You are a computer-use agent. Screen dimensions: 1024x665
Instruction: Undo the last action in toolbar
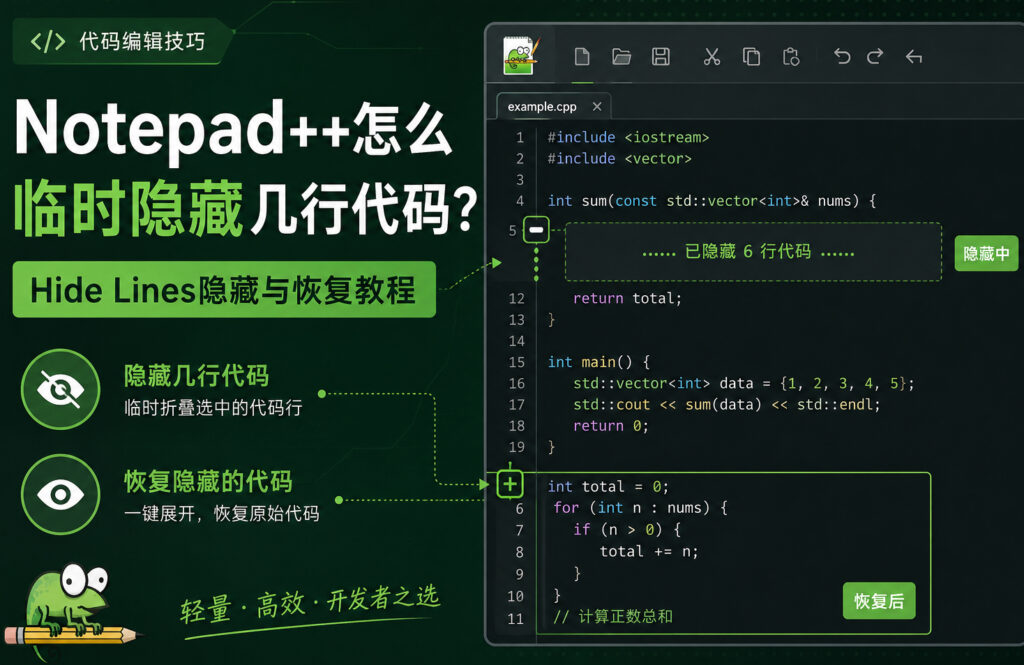pyautogui.click(x=842, y=57)
